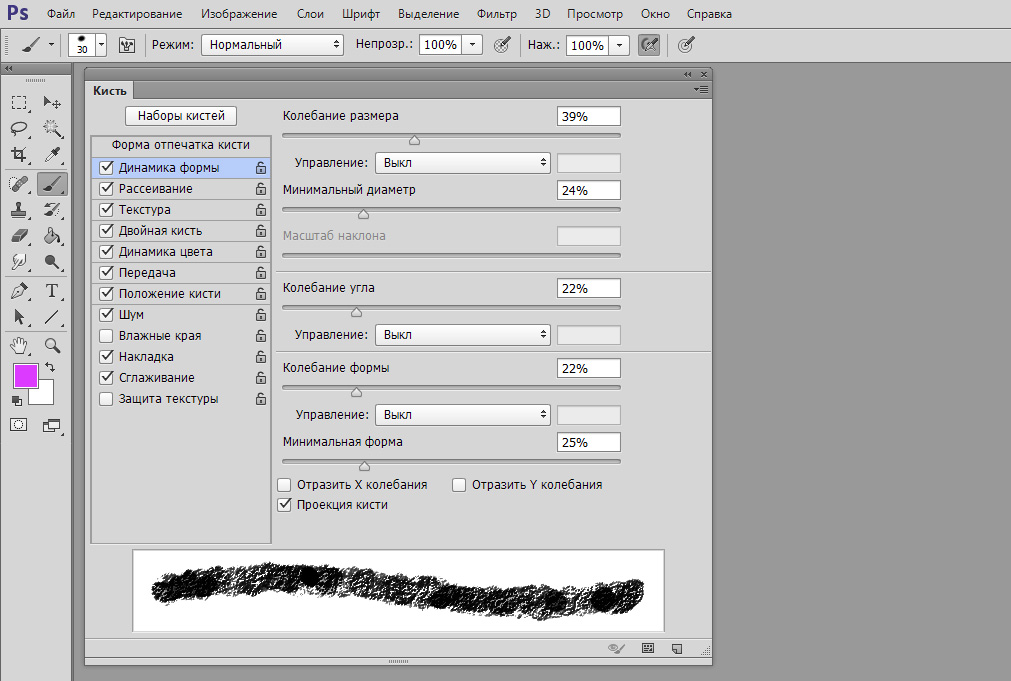The width and height of the screenshot is (1011, 681).
Task: Enable Влажные края checkbox
Action: coord(106,335)
